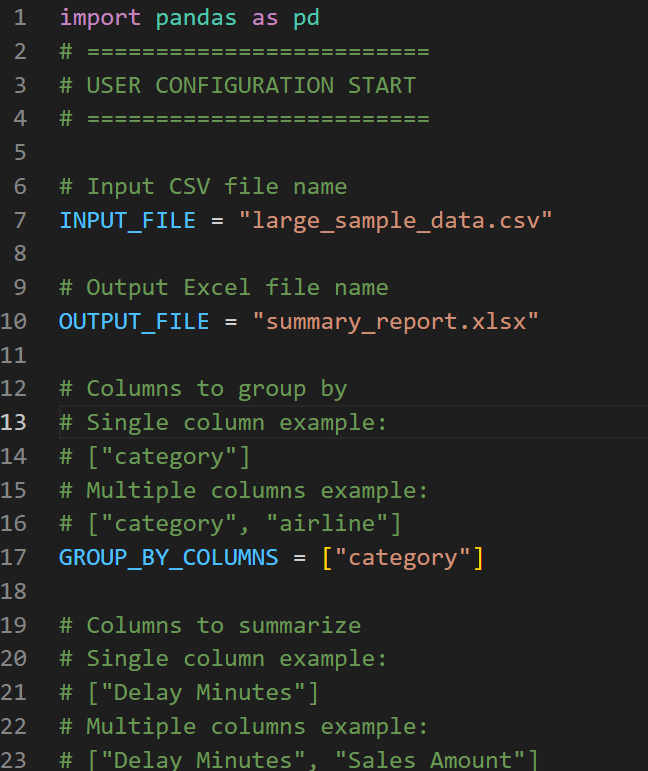Click the "summary_report.xlsx" string
648x771 pixels.
[x=395, y=321]
